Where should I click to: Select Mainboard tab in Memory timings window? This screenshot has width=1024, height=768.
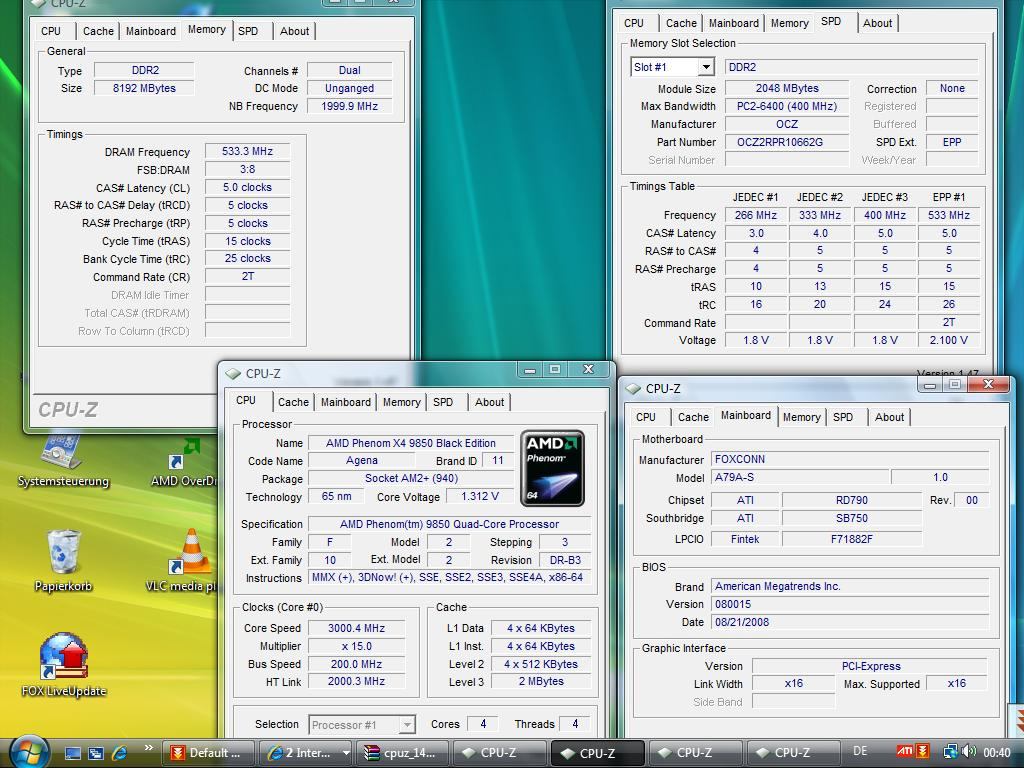point(151,31)
